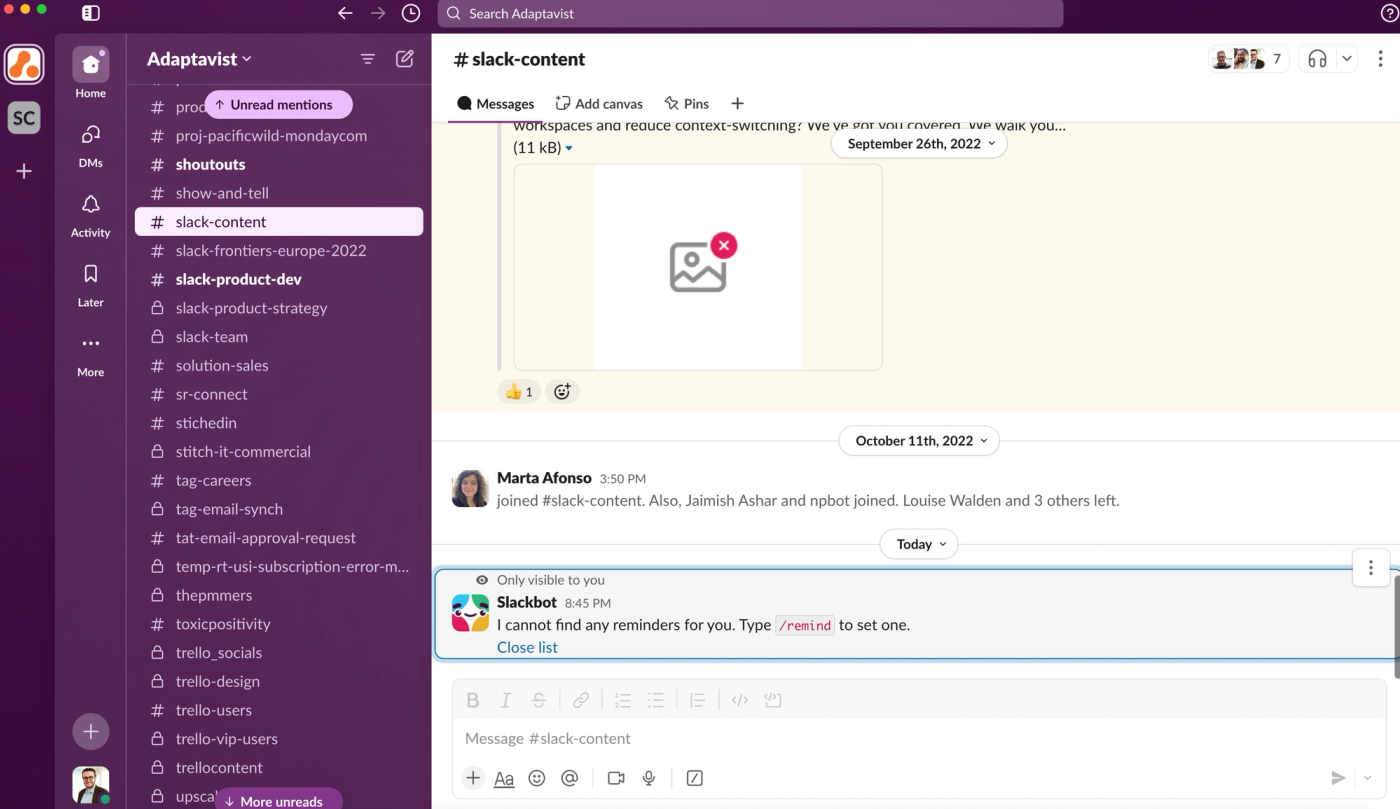This screenshot has width=1400, height=809.
Task: Open huddle options chevron
Action: 1347,59
